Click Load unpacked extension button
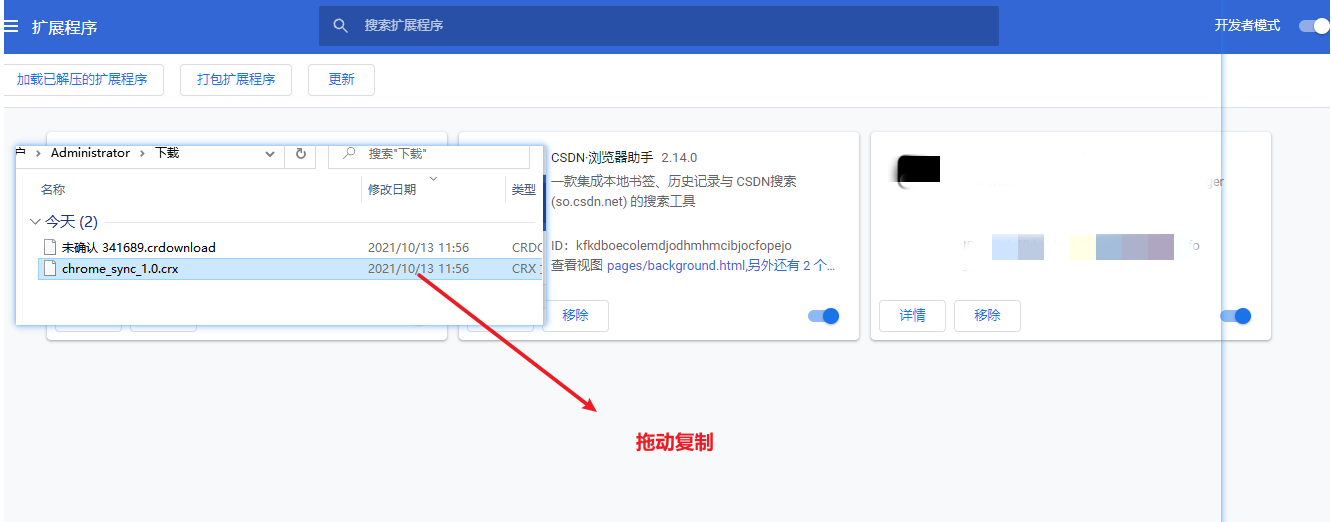This screenshot has width=1332, height=522. click(82, 80)
